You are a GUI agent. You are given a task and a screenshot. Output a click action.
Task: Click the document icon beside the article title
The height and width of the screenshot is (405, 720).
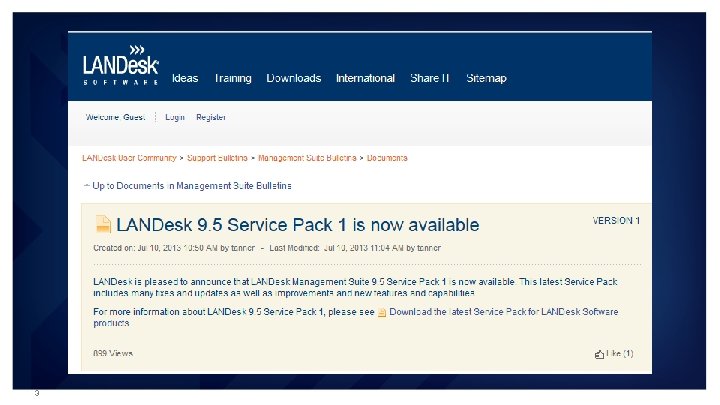(x=103, y=224)
